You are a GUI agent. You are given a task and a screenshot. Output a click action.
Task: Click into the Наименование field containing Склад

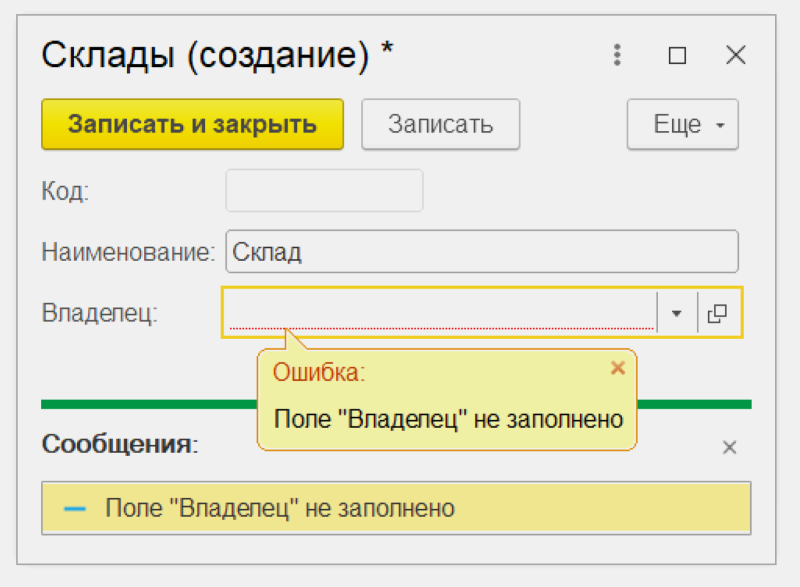[x=482, y=251]
